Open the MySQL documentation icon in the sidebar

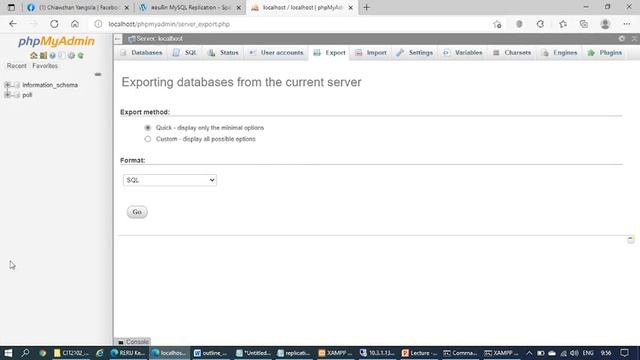[62, 56]
